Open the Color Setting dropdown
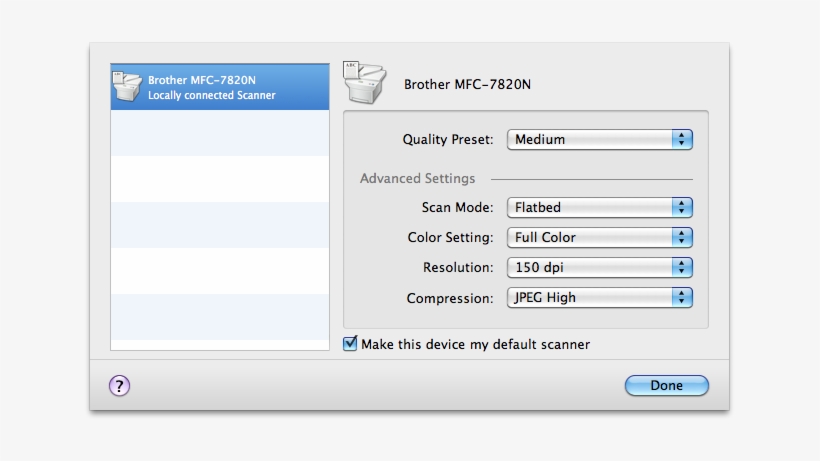The height and width of the screenshot is (461, 820). click(x=600, y=237)
